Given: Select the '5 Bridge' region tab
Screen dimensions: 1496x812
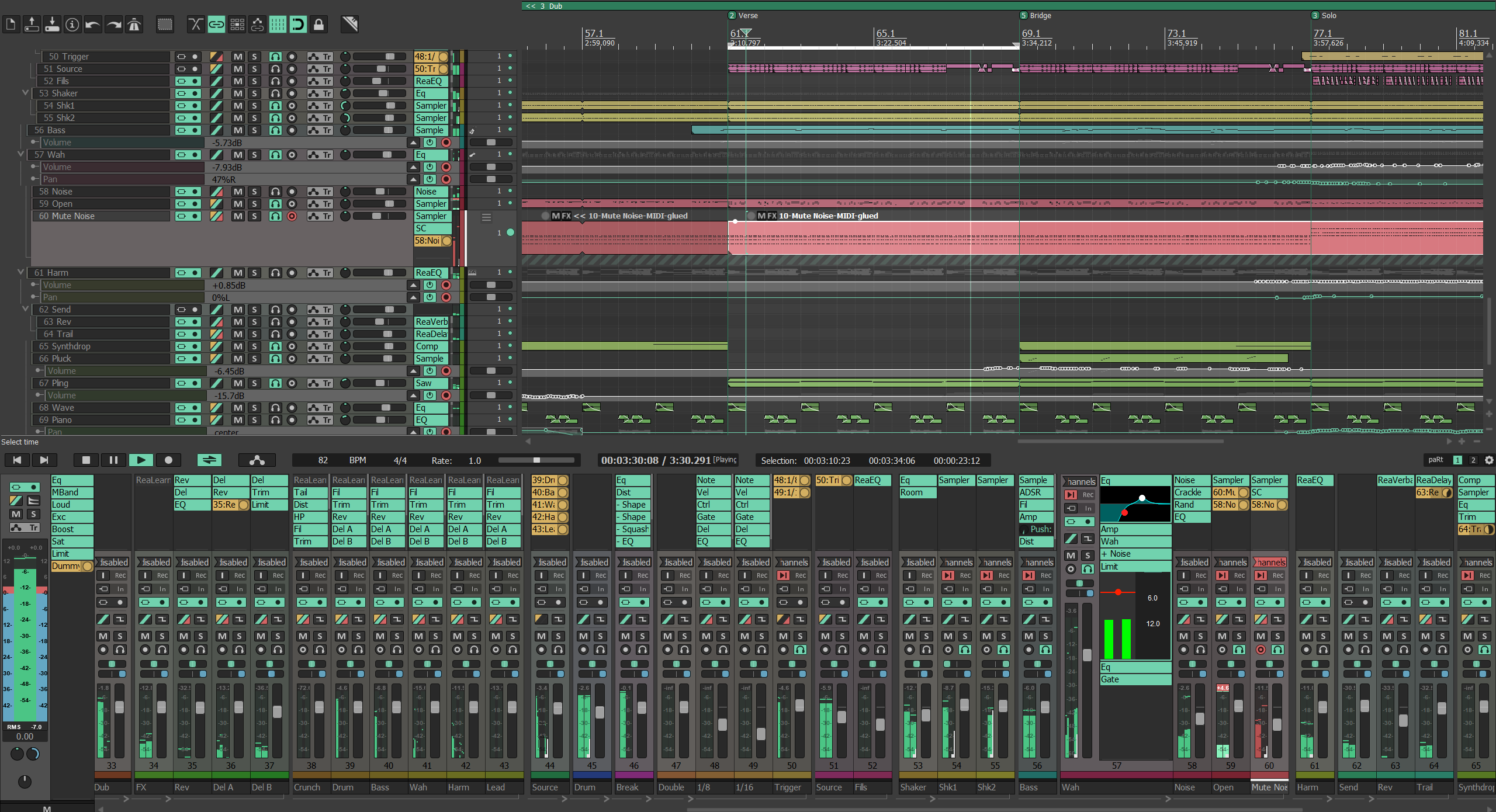Looking at the screenshot, I should [1036, 16].
